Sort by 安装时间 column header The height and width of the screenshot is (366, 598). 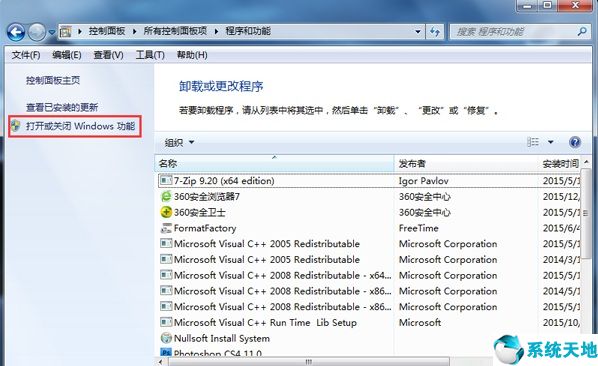click(559, 164)
